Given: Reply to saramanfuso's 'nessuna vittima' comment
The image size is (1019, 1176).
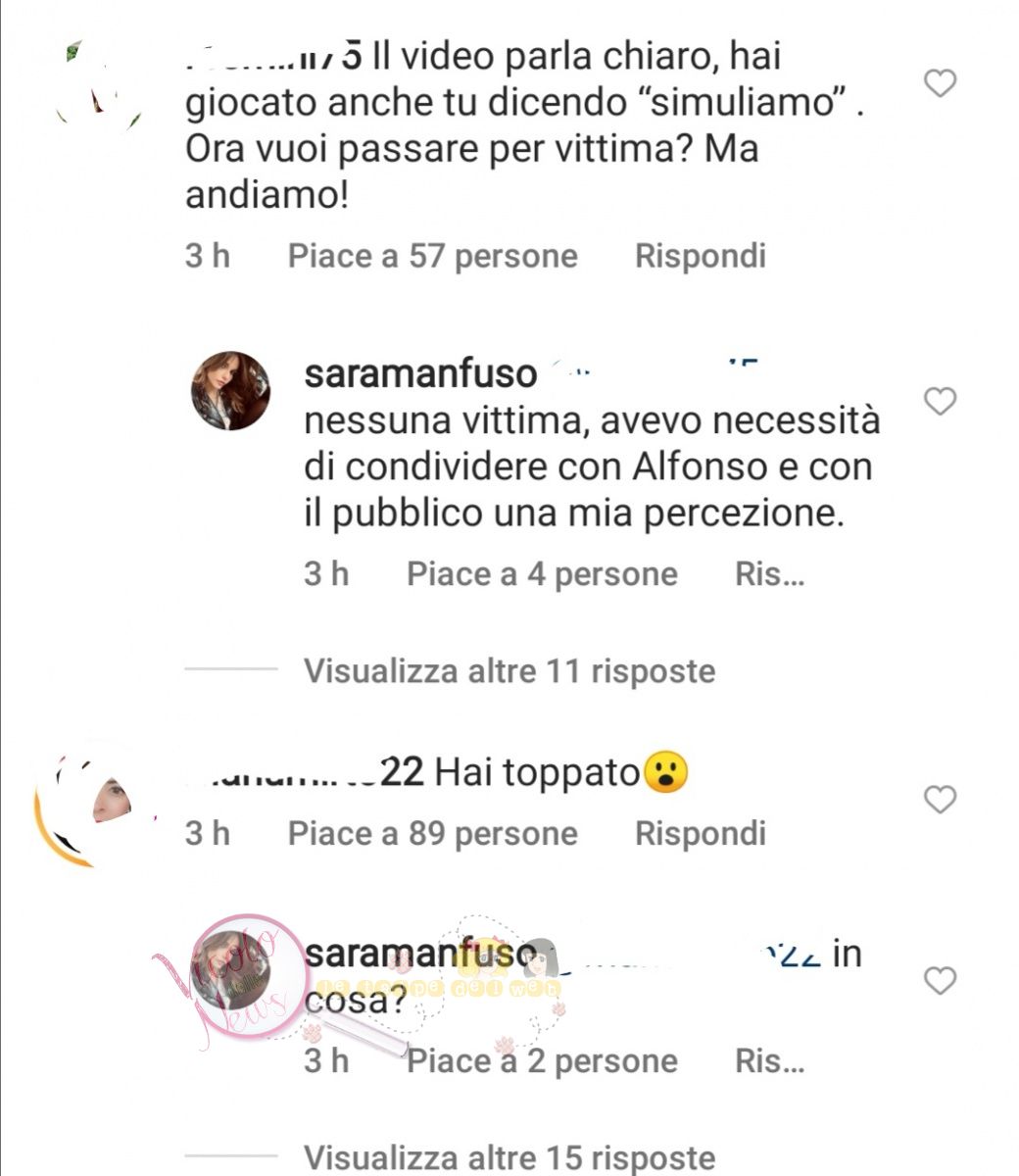Looking at the screenshot, I should (769, 574).
